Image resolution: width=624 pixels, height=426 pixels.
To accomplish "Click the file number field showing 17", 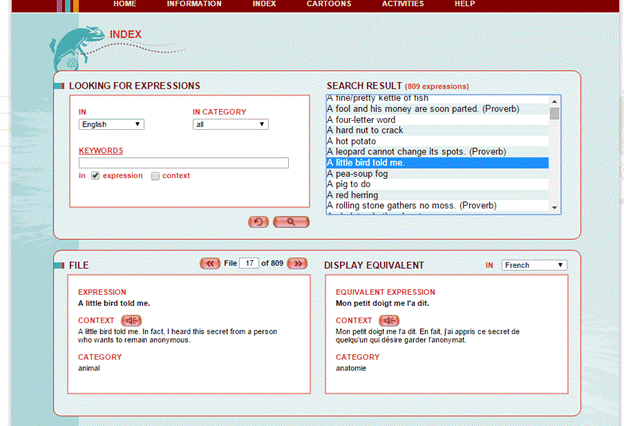I will (249, 263).
